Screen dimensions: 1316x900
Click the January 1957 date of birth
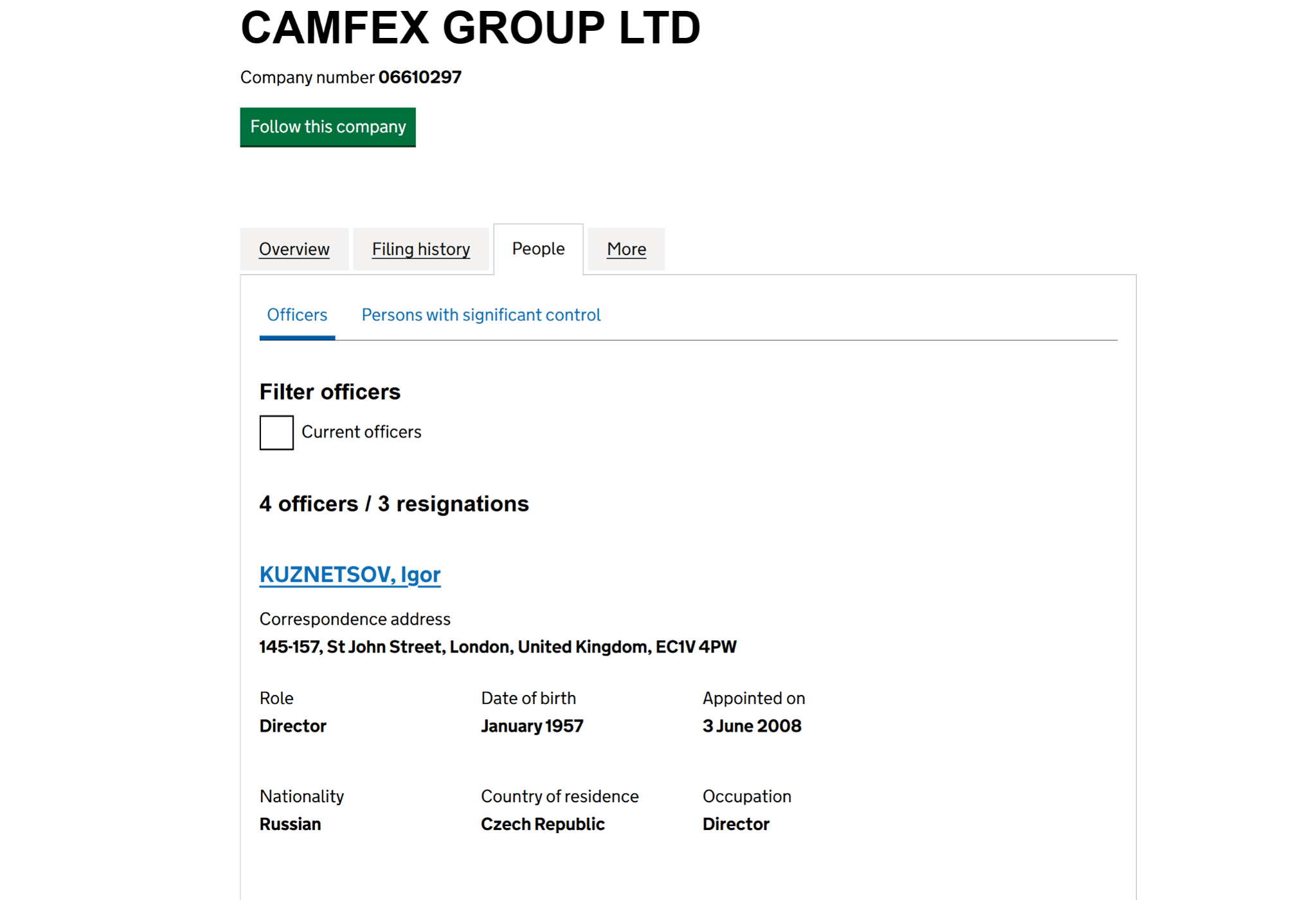(532, 726)
